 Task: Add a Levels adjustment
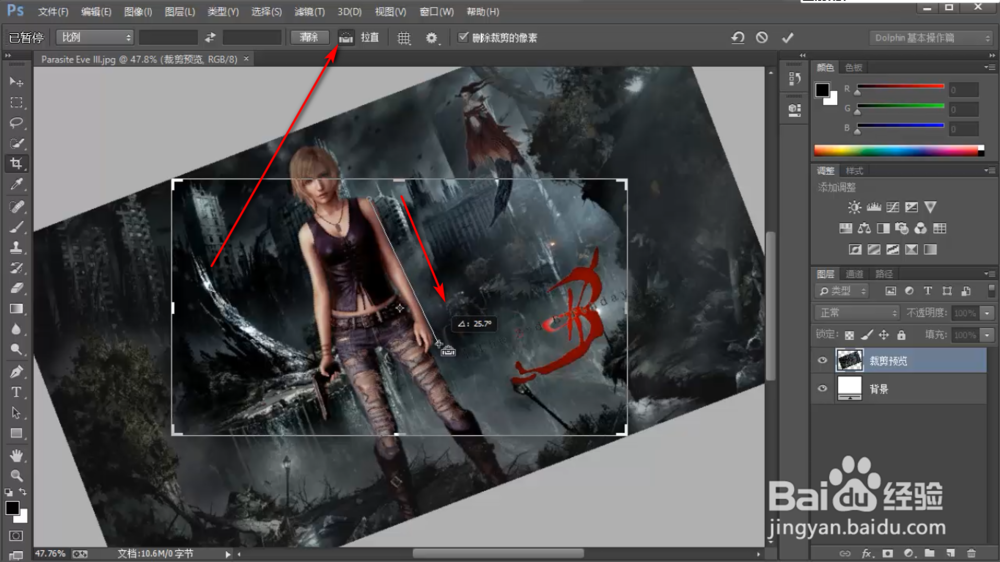tap(874, 207)
